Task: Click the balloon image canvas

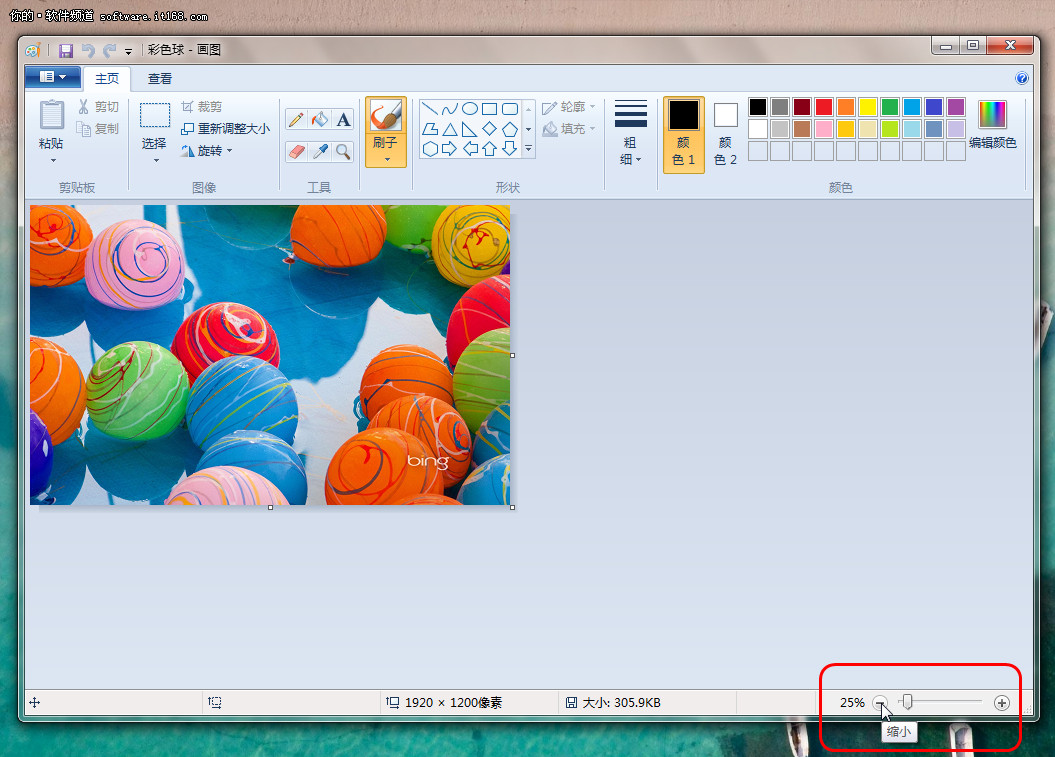Action: coord(270,355)
